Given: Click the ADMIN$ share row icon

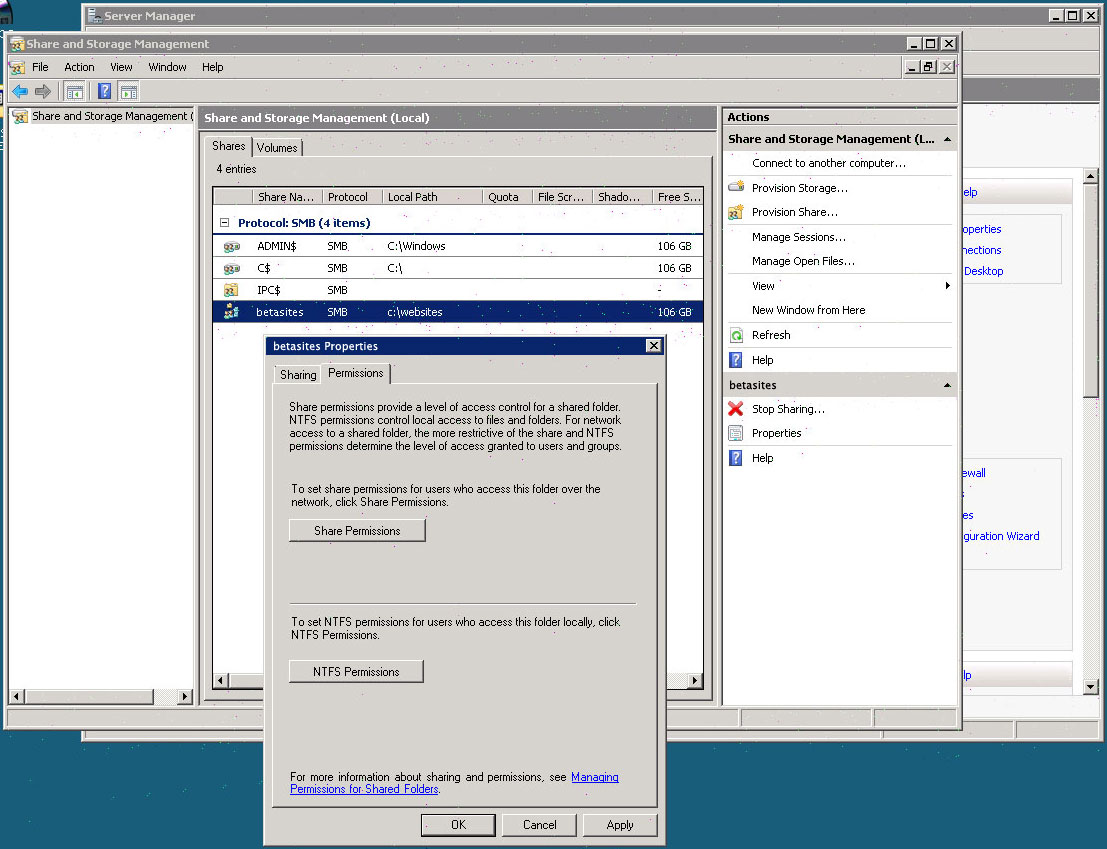Looking at the screenshot, I should click(x=232, y=246).
